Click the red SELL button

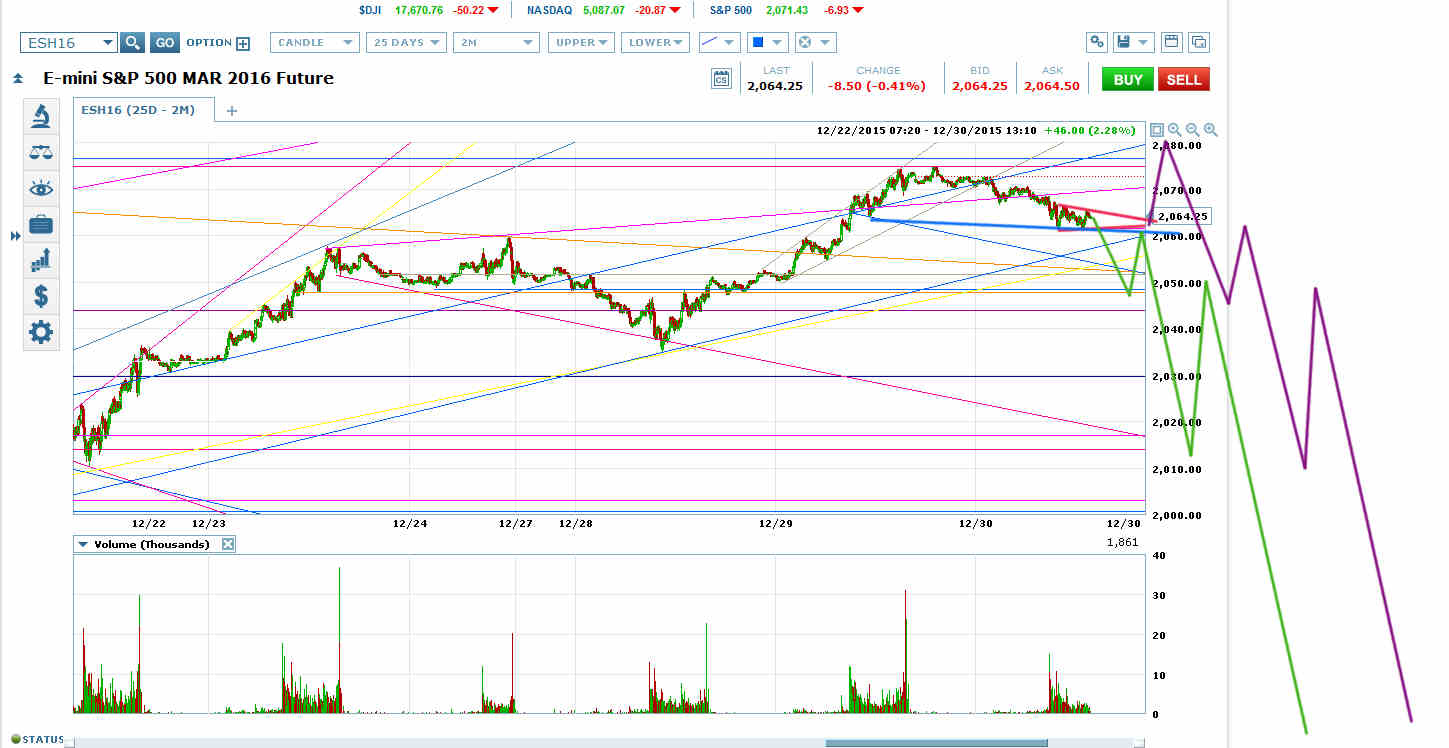(1184, 79)
